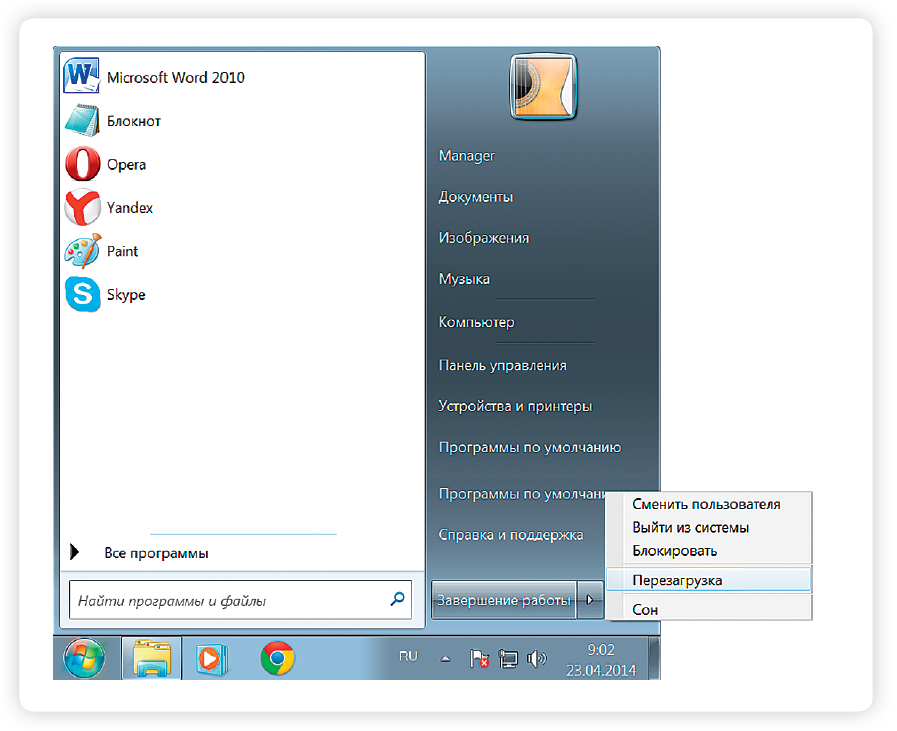The height and width of the screenshot is (731, 897).
Task: Launch Блокнот notepad icon
Action: (82, 120)
